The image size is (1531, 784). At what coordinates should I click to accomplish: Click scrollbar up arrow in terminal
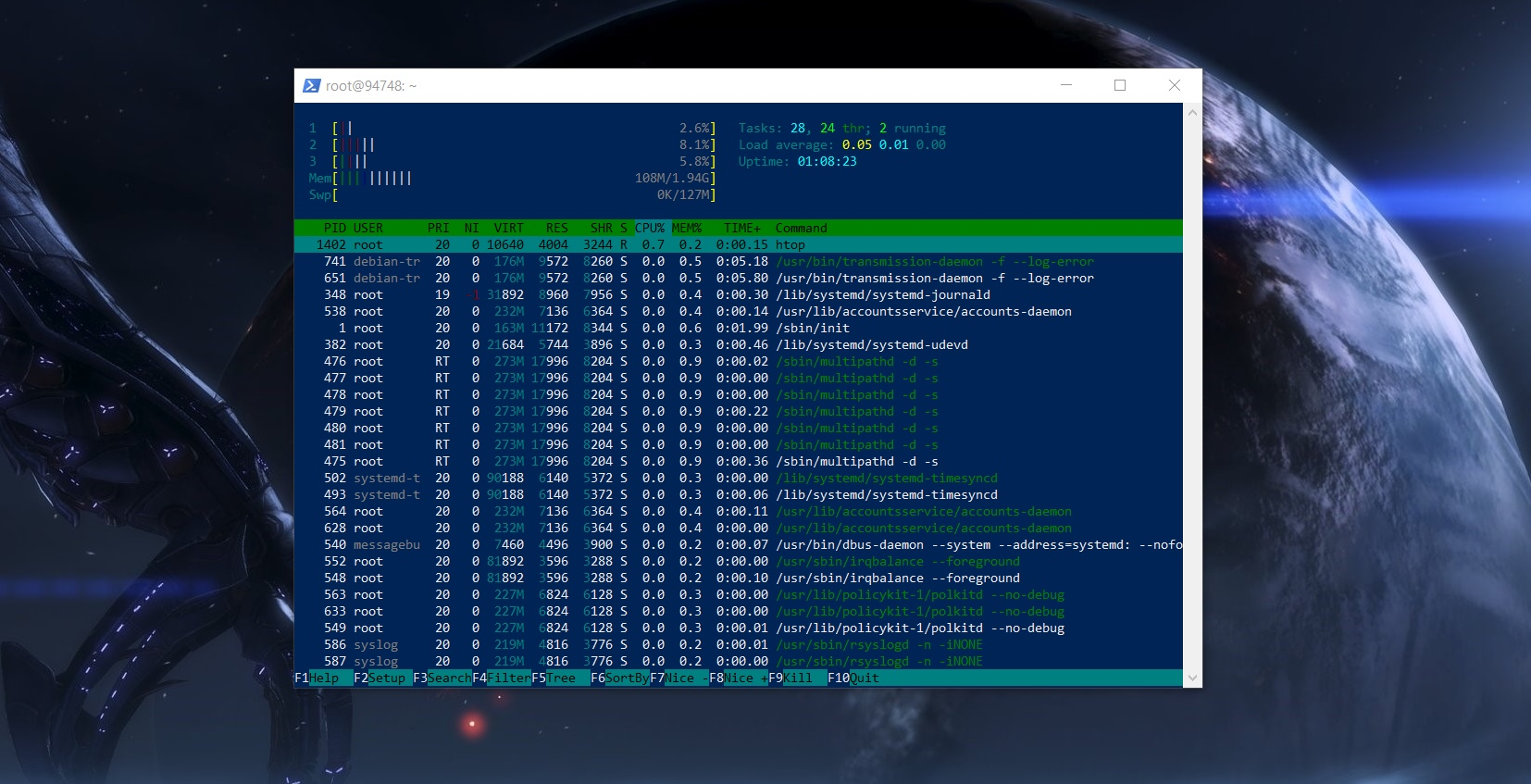coord(1192,112)
